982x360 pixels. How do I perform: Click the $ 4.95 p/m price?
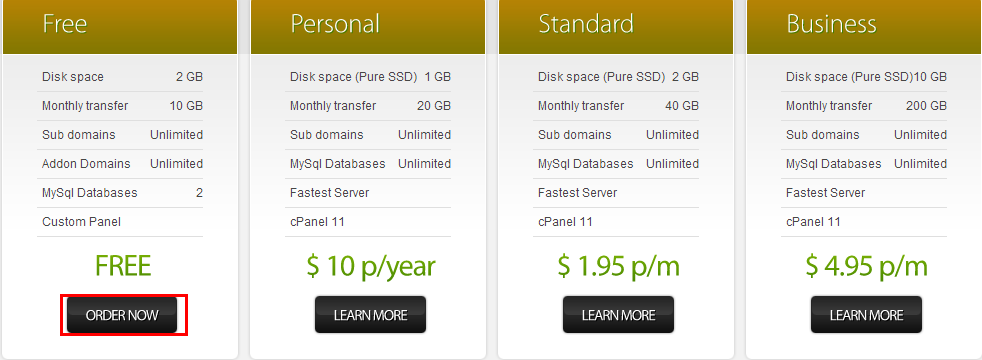click(x=866, y=267)
